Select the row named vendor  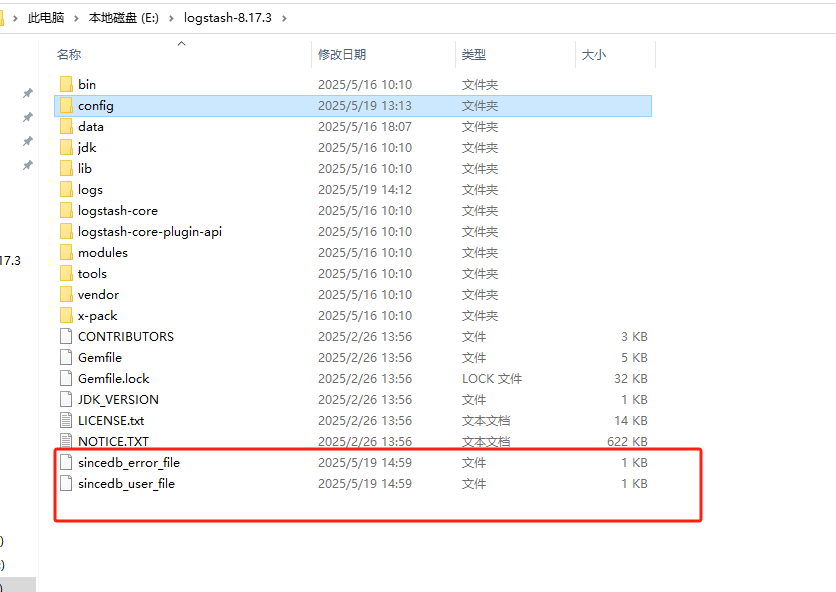pos(353,294)
